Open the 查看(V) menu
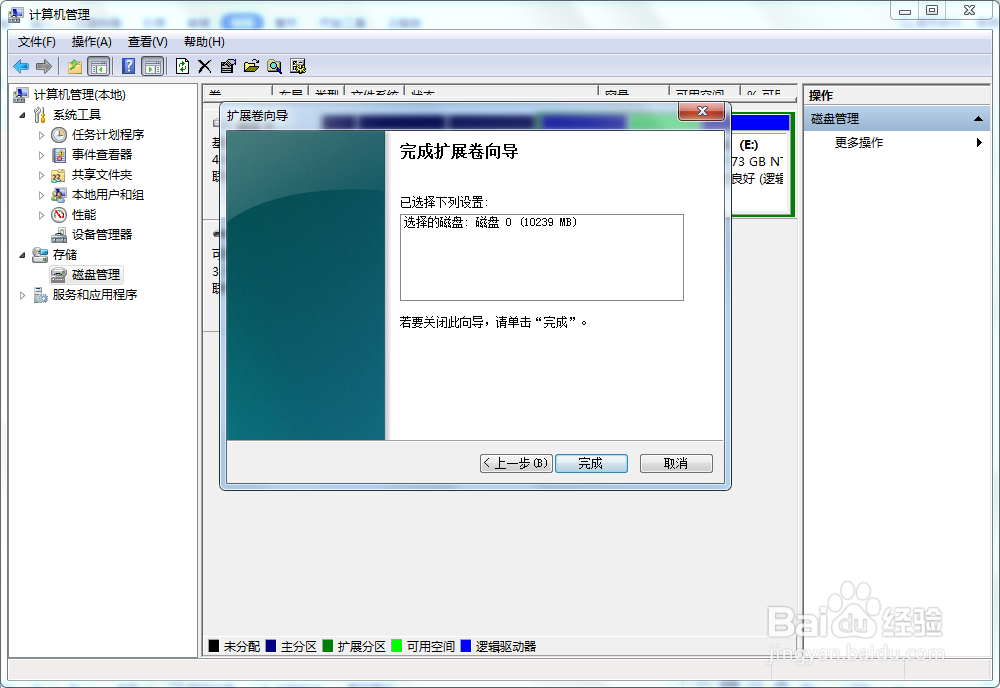 click(147, 42)
